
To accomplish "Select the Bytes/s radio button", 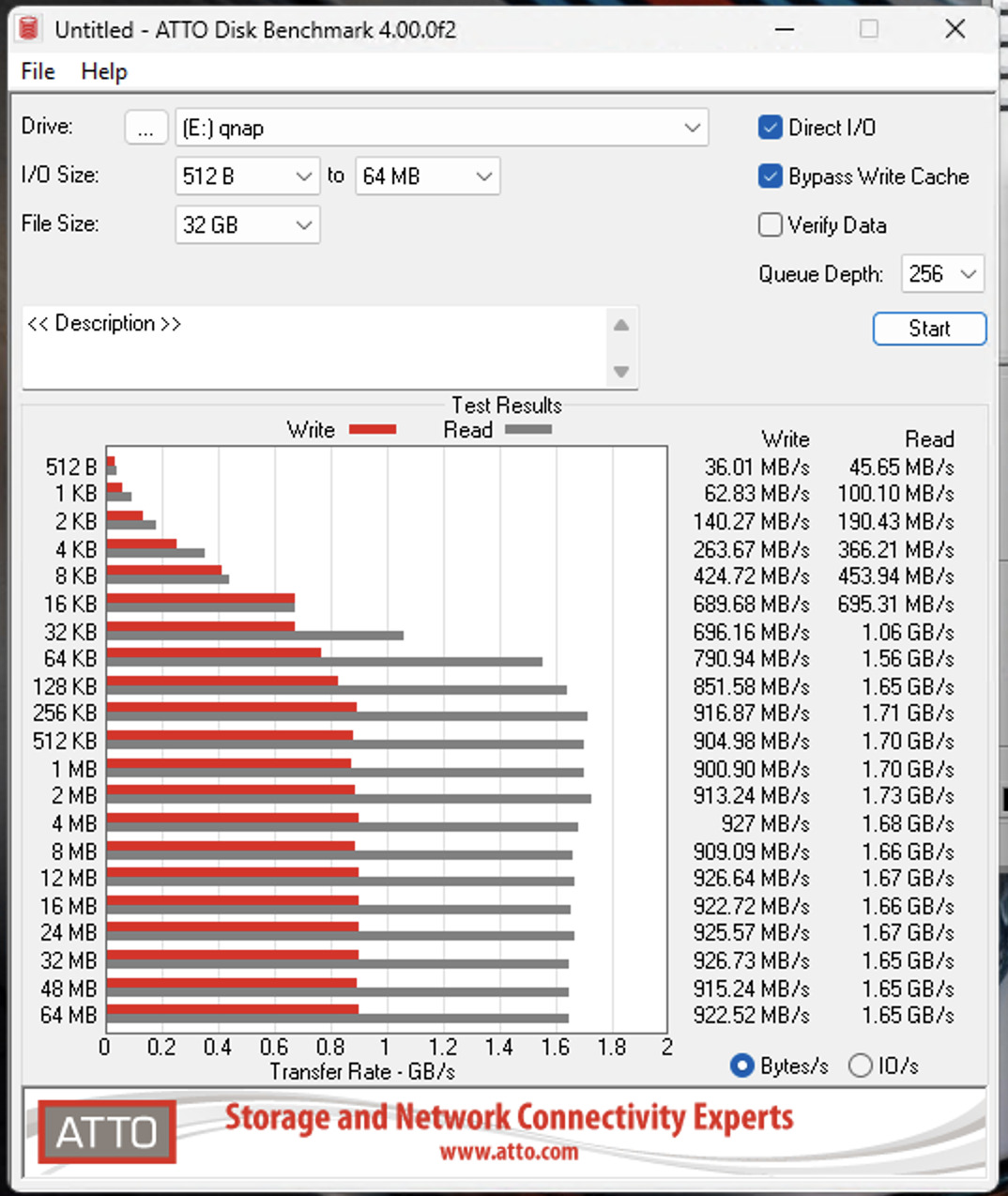I will (x=742, y=1066).
